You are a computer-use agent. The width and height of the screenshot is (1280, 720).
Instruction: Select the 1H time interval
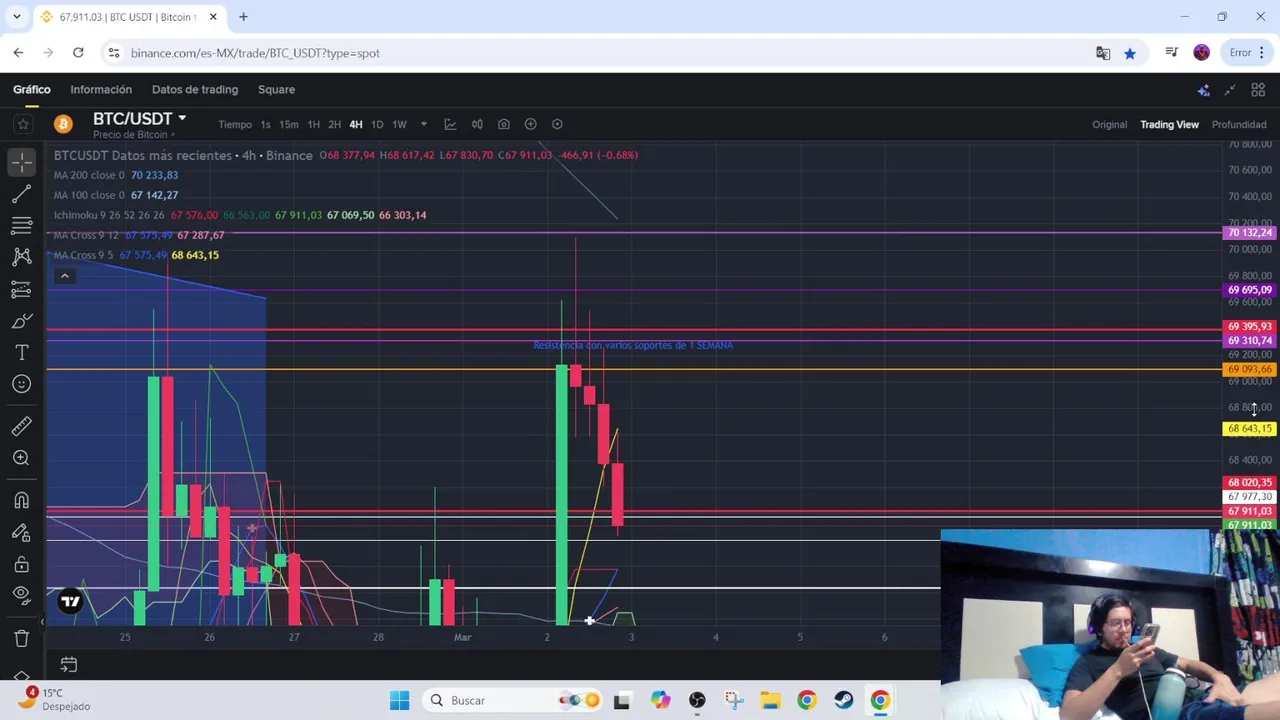pyautogui.click(x=313, y=125)
